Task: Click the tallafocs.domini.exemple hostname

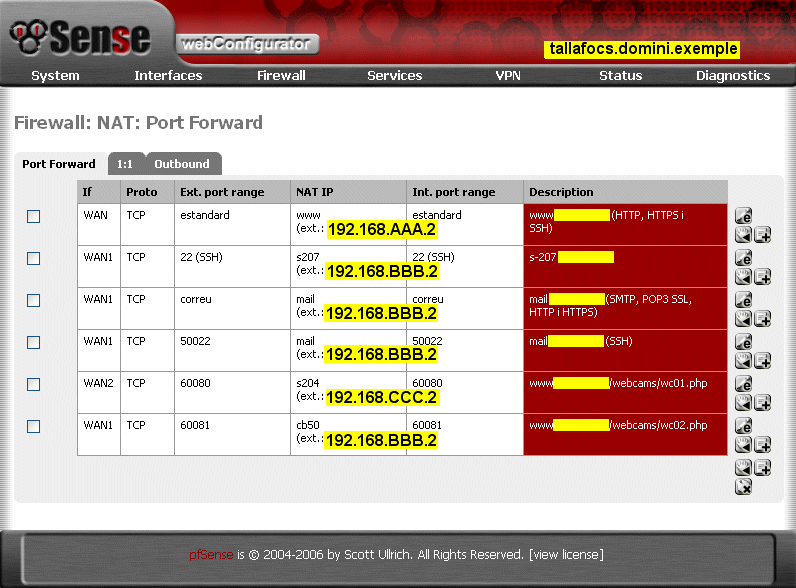Action: [642, 49]
